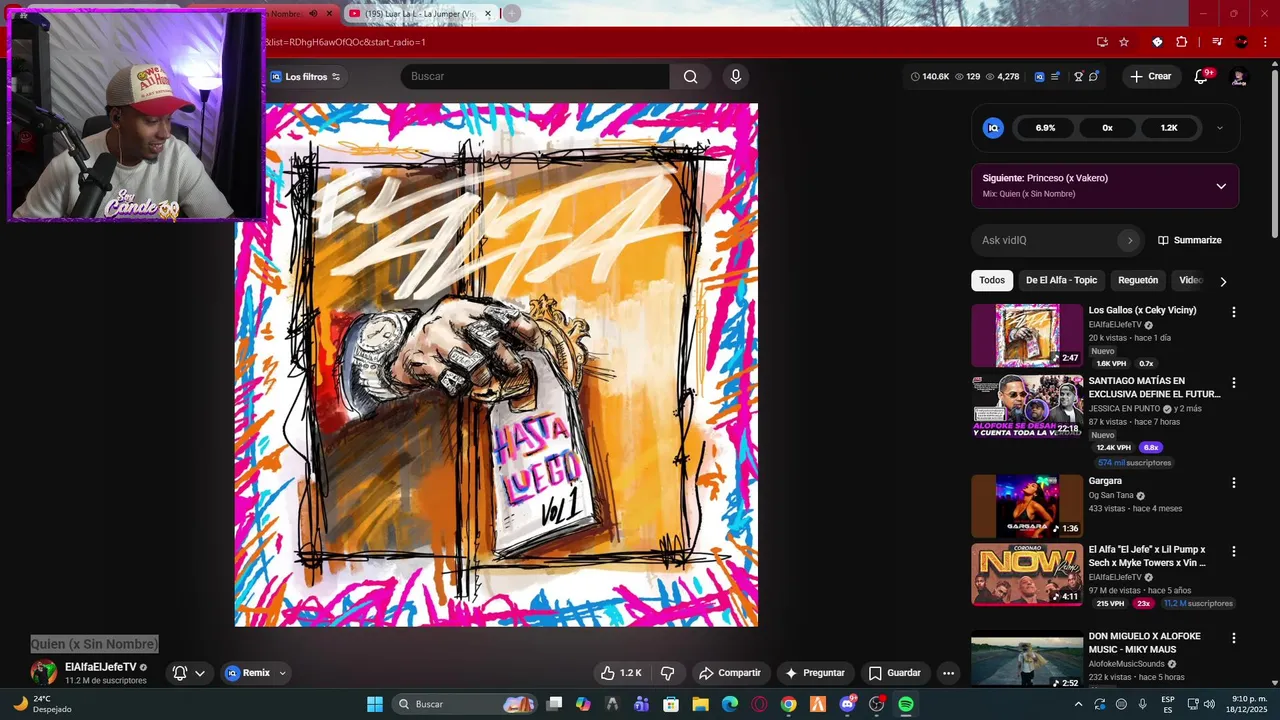Click the Windows taskbar search box
The height and width of the screenshot is (720, 1280).
(464, 704)
